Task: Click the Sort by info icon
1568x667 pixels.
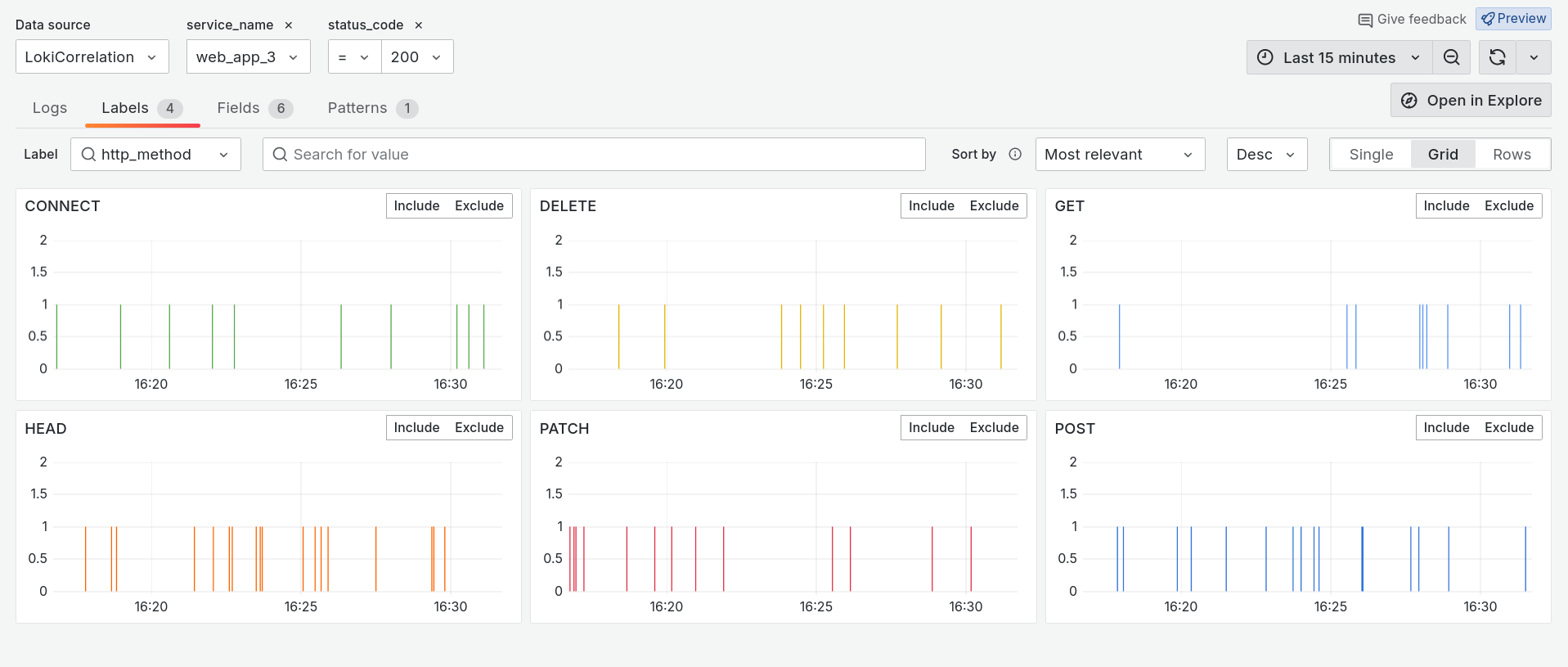Action: pos(1015,154)
